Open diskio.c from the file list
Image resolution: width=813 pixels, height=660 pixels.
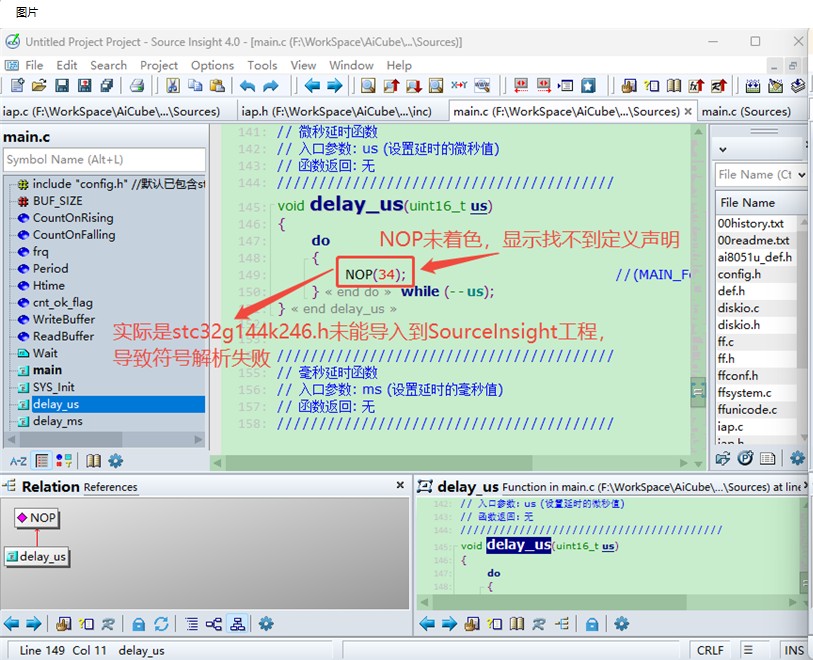click(738, 308)
